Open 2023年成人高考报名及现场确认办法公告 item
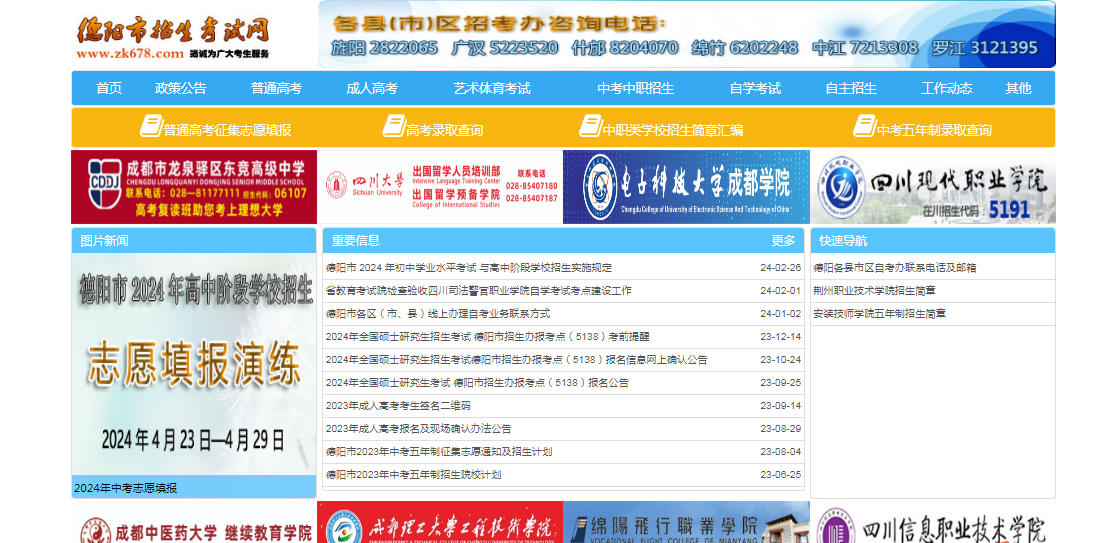Viewport: 1112px width, 543px height. tap(418, 429)
